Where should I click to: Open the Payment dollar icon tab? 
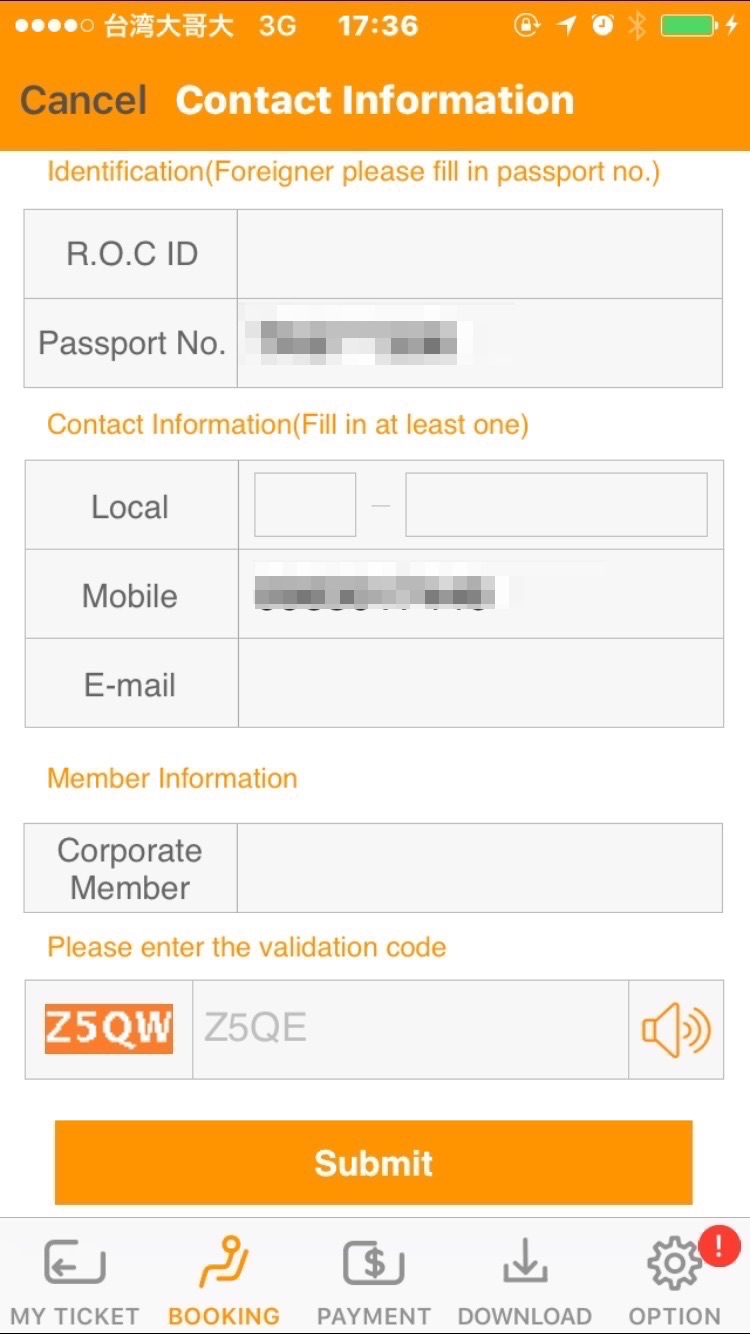coord(373,1264)
